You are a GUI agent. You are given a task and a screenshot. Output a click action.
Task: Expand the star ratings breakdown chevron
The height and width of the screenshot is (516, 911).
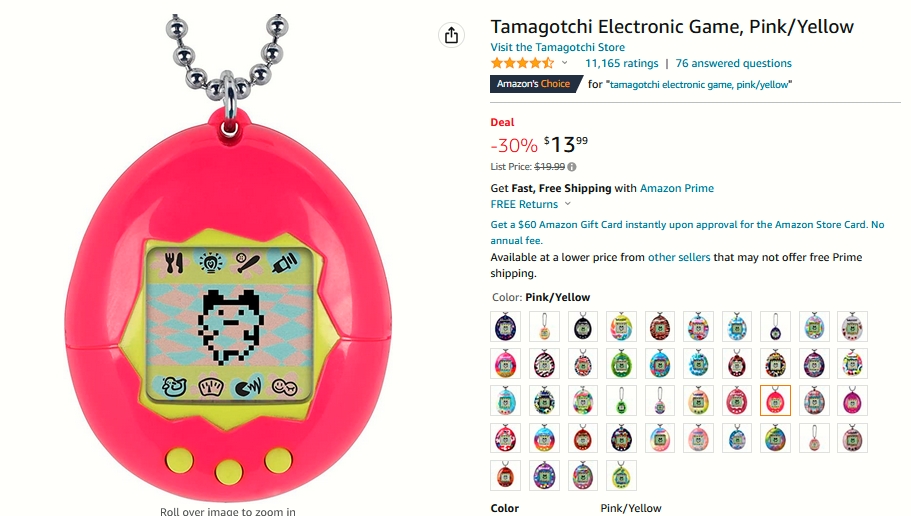click(564, 63)
